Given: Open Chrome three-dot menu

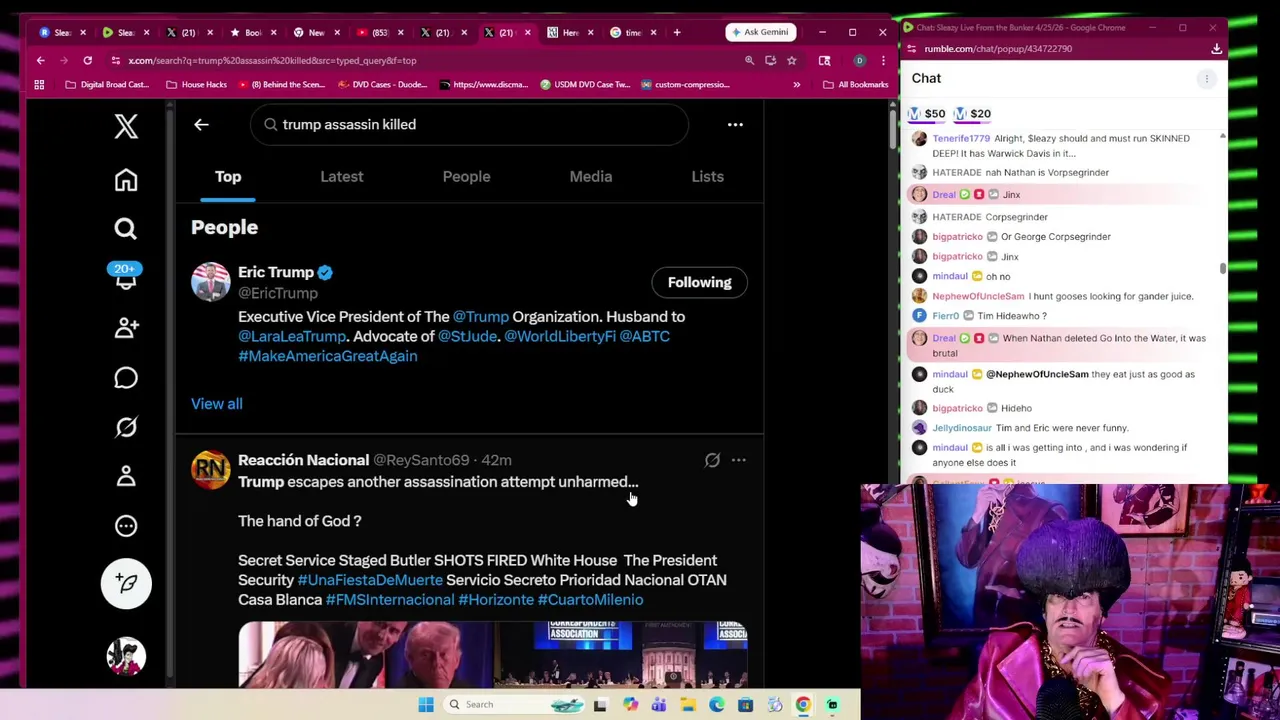Looking at the screenshot, I should click(883, 60).
